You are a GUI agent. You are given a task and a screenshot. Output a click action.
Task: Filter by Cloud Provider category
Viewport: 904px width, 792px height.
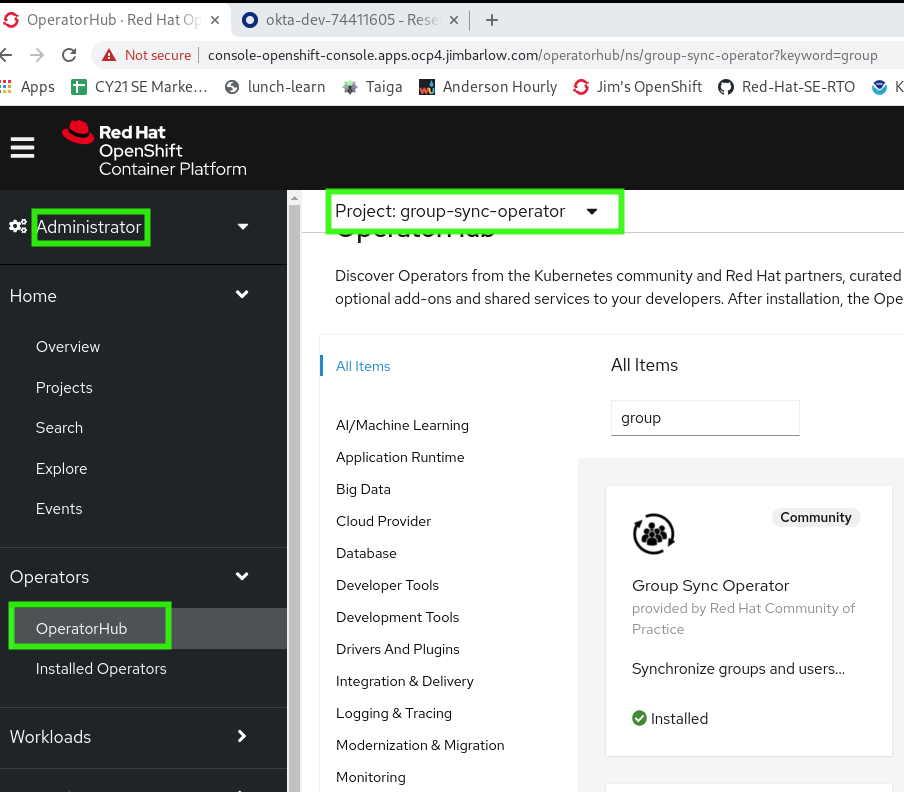coord(383,521)
